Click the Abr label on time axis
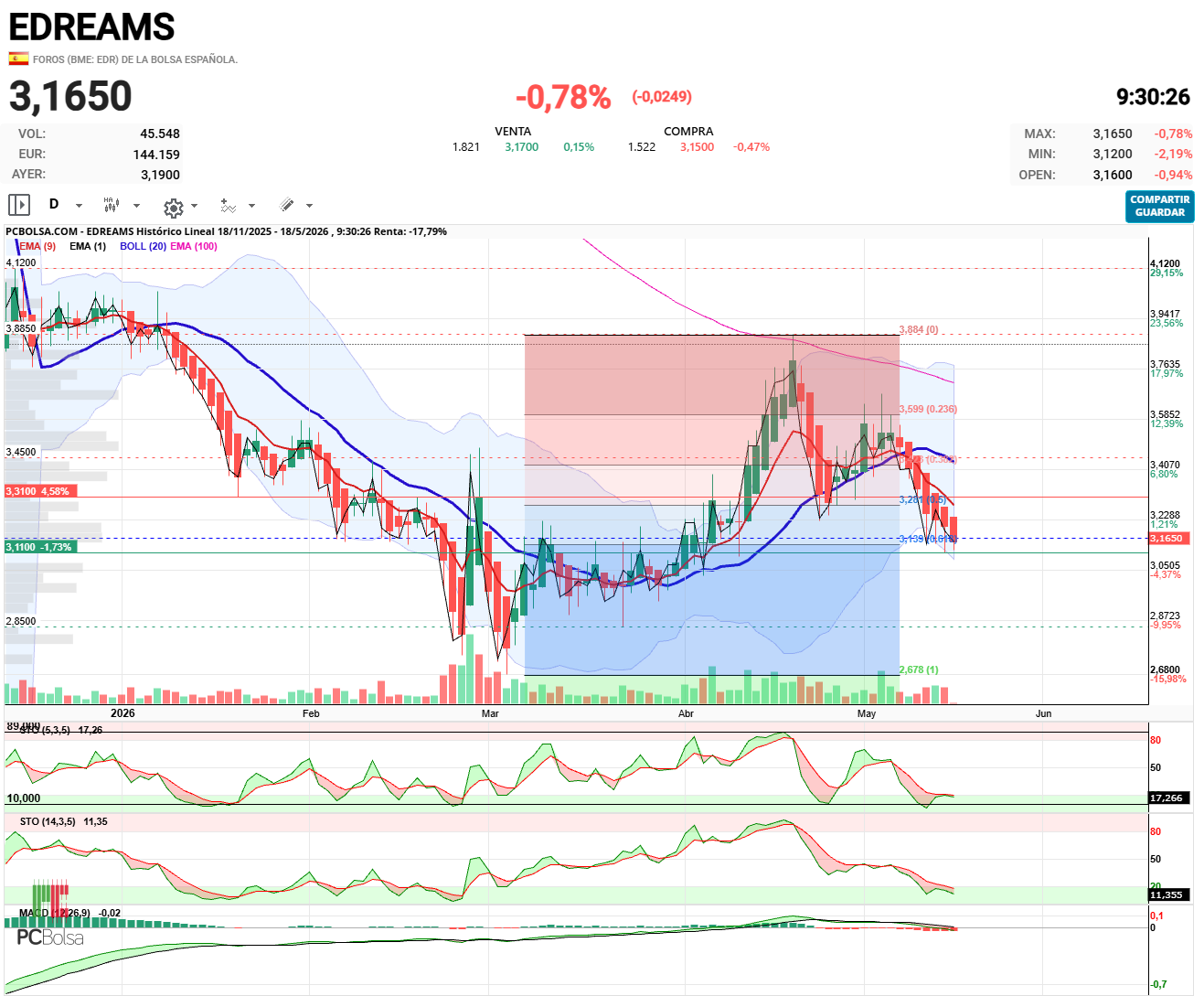The width and height of the screenshot is (1204, 996). [x=686, y=713]
